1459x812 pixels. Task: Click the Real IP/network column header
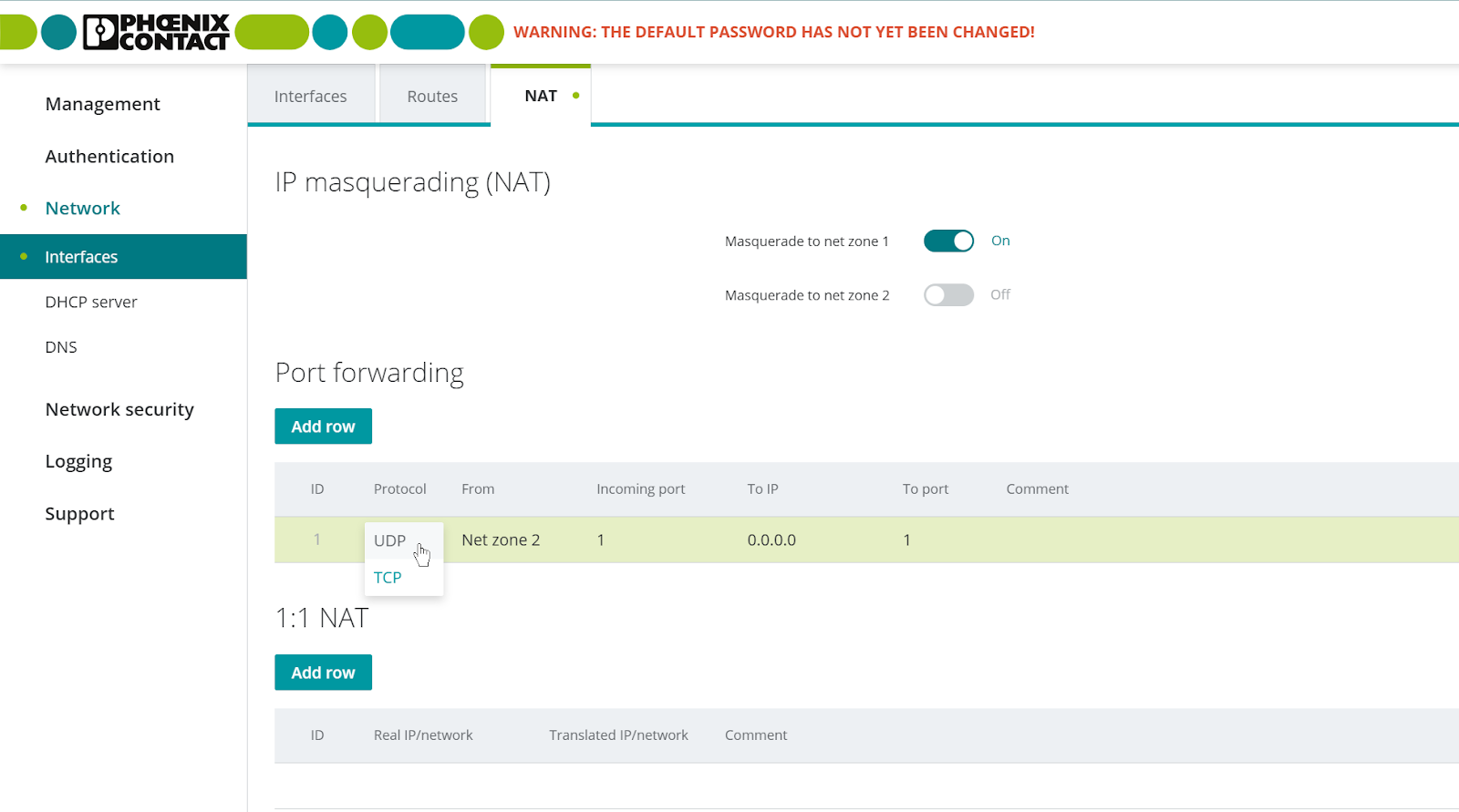[x=423, y=735]
